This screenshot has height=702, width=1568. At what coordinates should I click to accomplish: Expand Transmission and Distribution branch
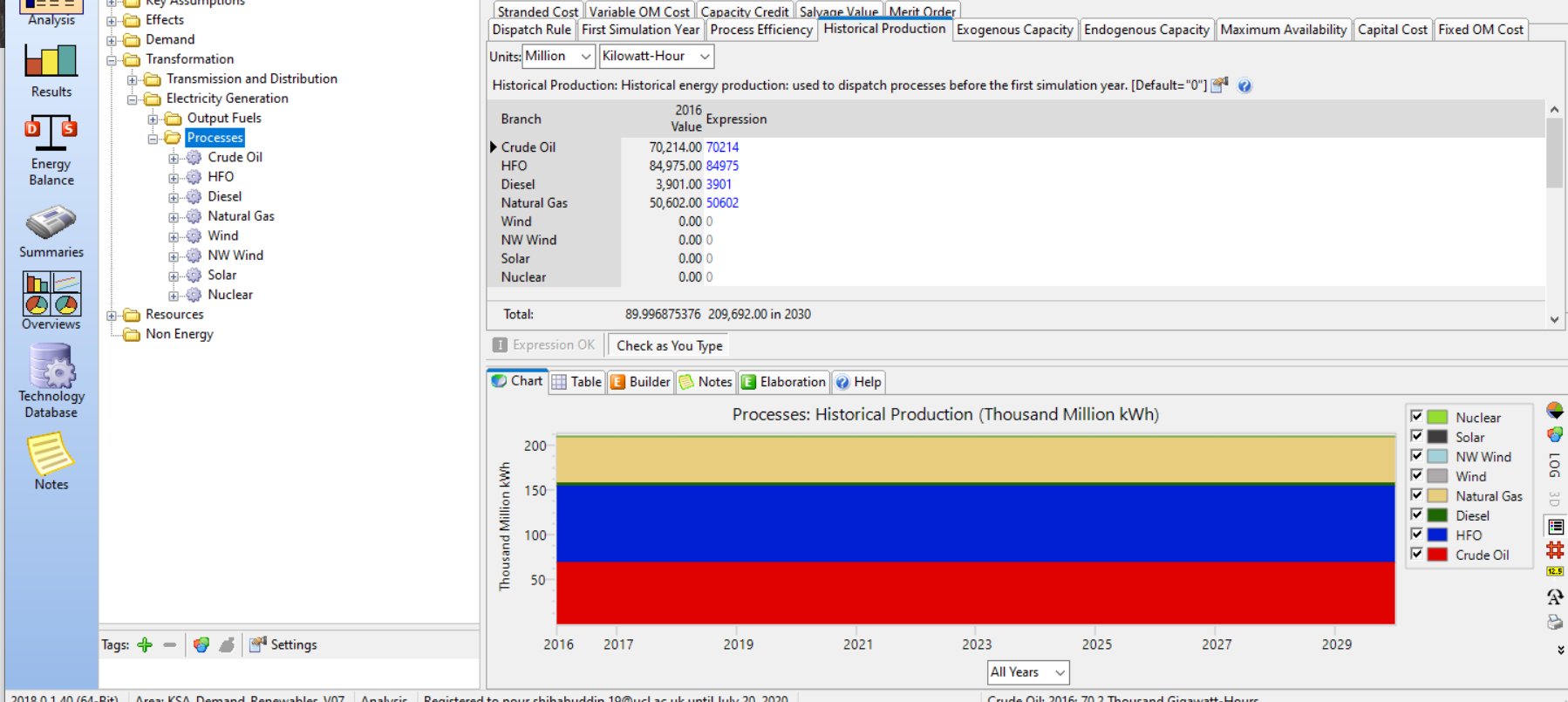[x=133, y=79]
